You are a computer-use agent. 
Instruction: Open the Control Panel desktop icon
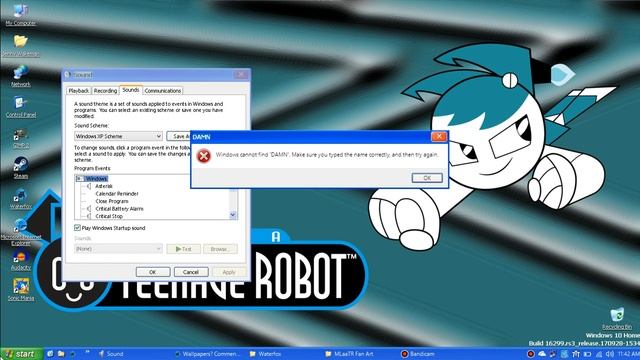[20, 107]
